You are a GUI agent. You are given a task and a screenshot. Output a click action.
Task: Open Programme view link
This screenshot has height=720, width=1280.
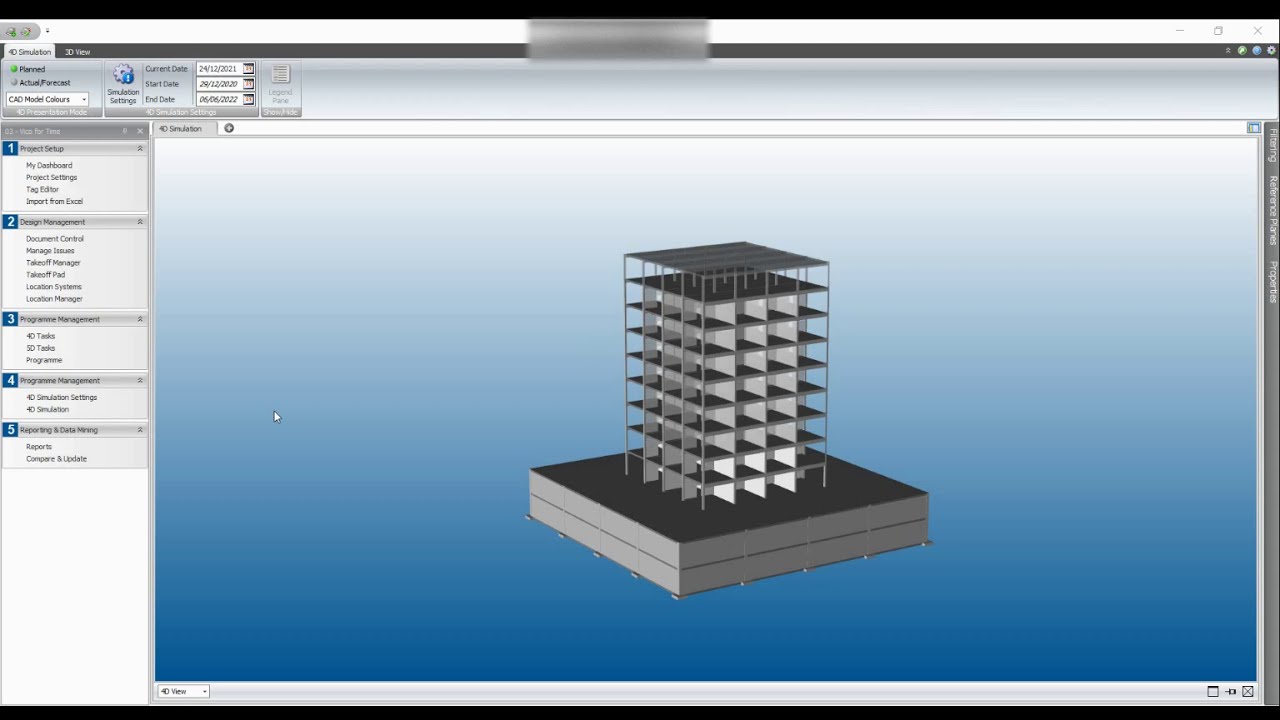[44, 360]
